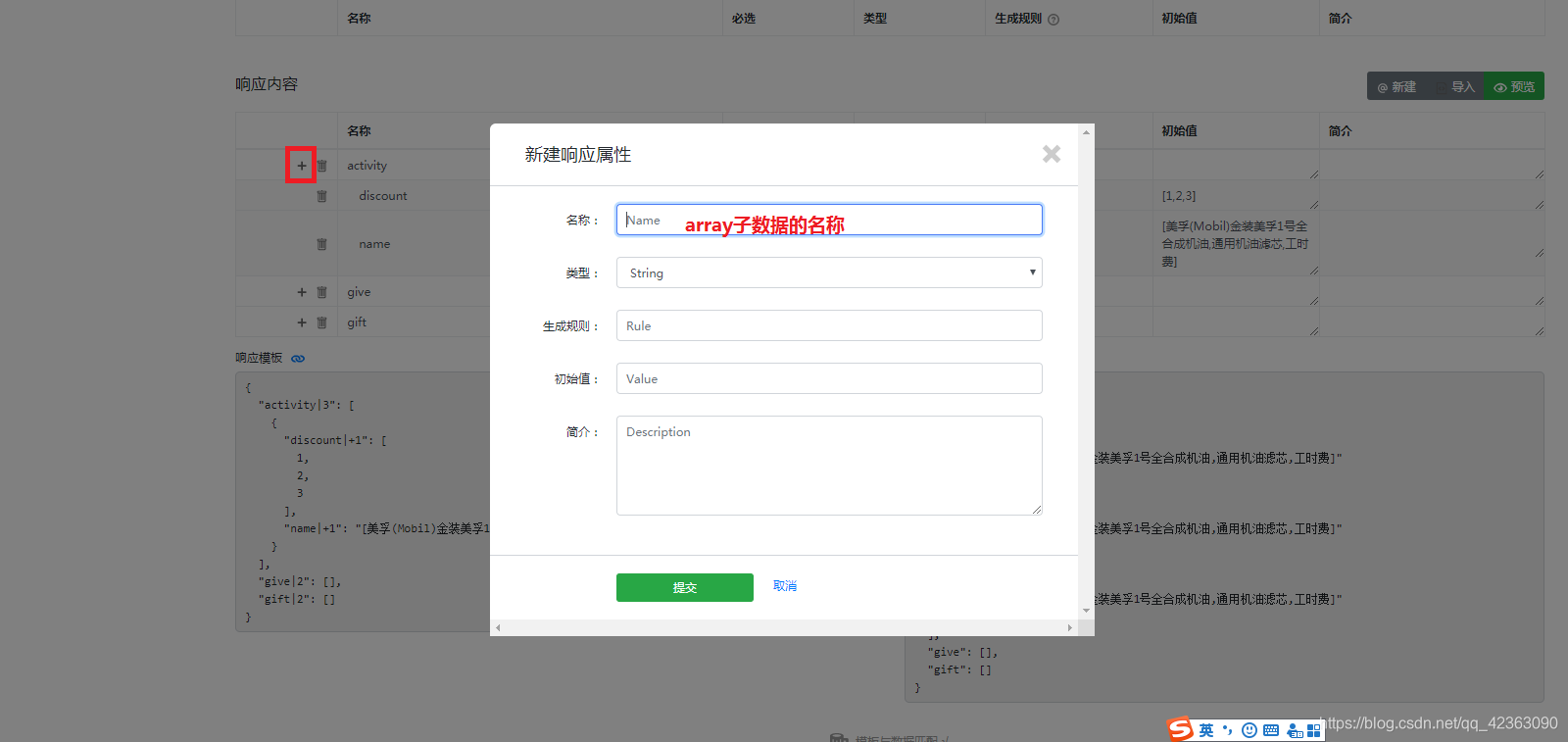1568x742 pixels.
Task: Click the green 预览 preview button
Action: coord(1514,86)
